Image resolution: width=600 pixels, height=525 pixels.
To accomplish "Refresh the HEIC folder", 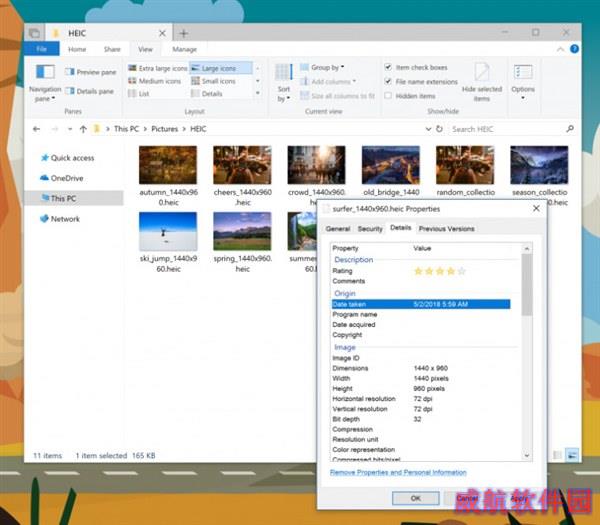I will coord(439,129).
